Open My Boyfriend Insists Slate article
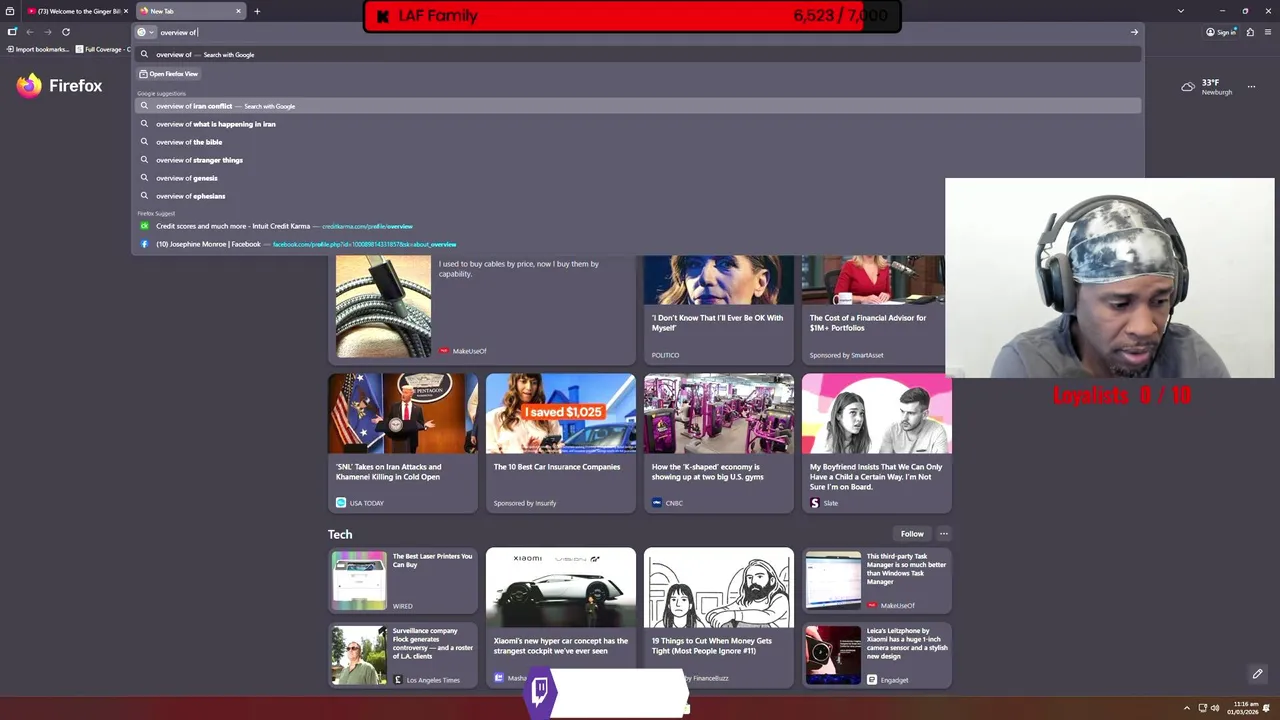The image size is (1280, 720). (x=876, y=442)
